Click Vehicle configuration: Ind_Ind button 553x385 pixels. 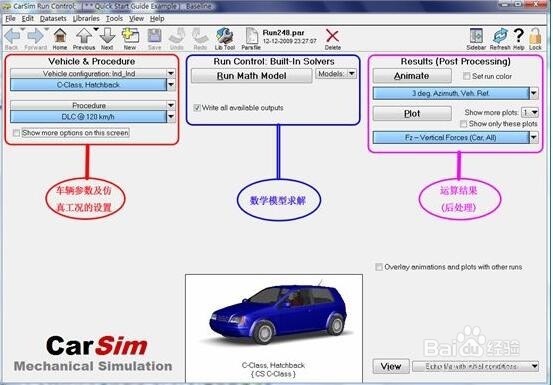point(89,73)
